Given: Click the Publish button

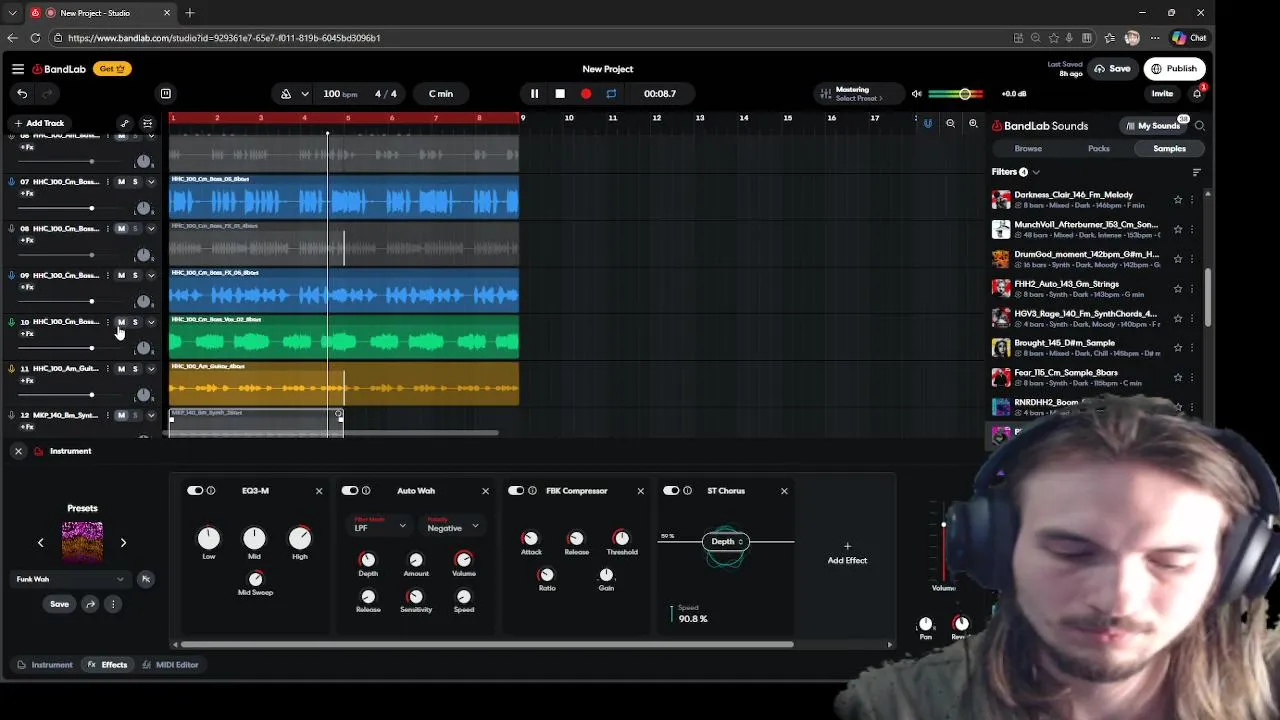Looking at the screenshot, I should 1174,69.
